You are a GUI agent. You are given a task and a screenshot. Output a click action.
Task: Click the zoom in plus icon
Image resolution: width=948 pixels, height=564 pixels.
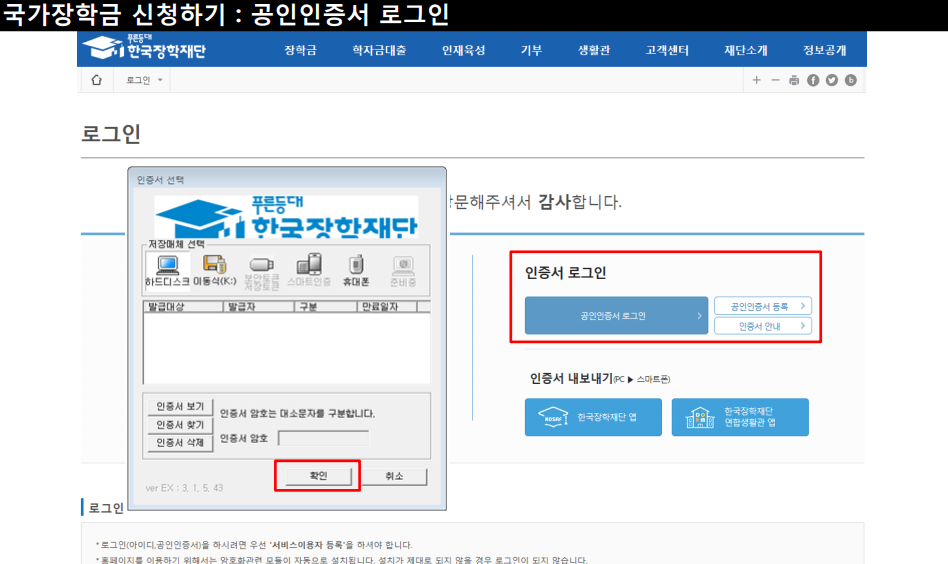756,80
